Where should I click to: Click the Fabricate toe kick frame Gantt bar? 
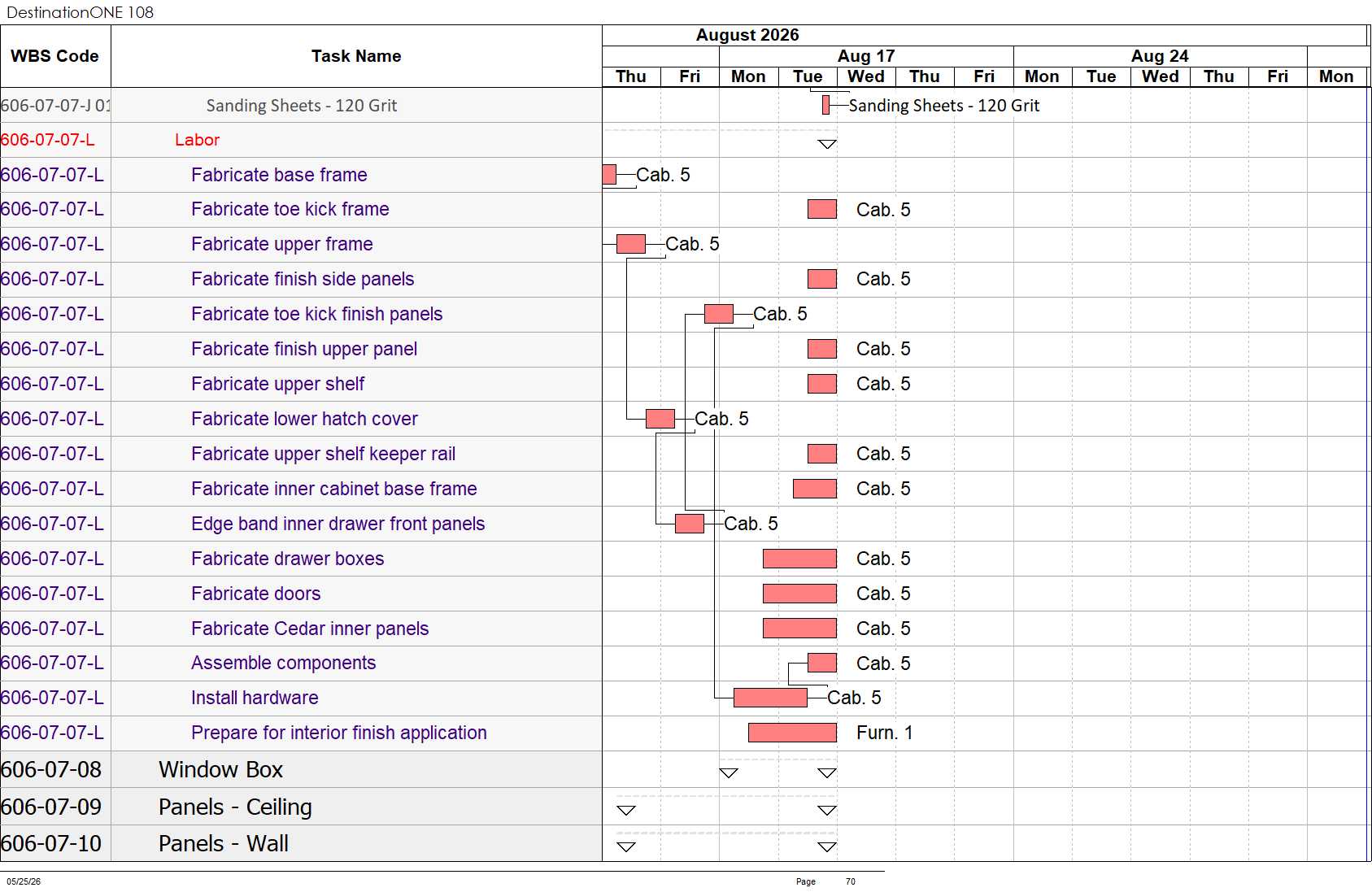[x=822, y=209]
